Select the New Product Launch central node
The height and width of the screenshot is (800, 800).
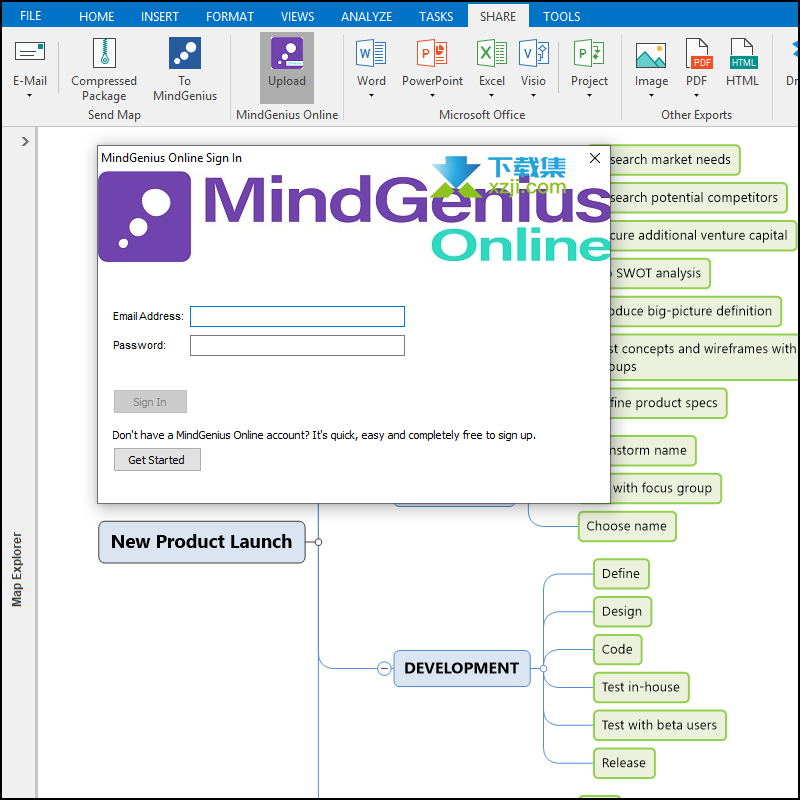[x=202, y=542]
